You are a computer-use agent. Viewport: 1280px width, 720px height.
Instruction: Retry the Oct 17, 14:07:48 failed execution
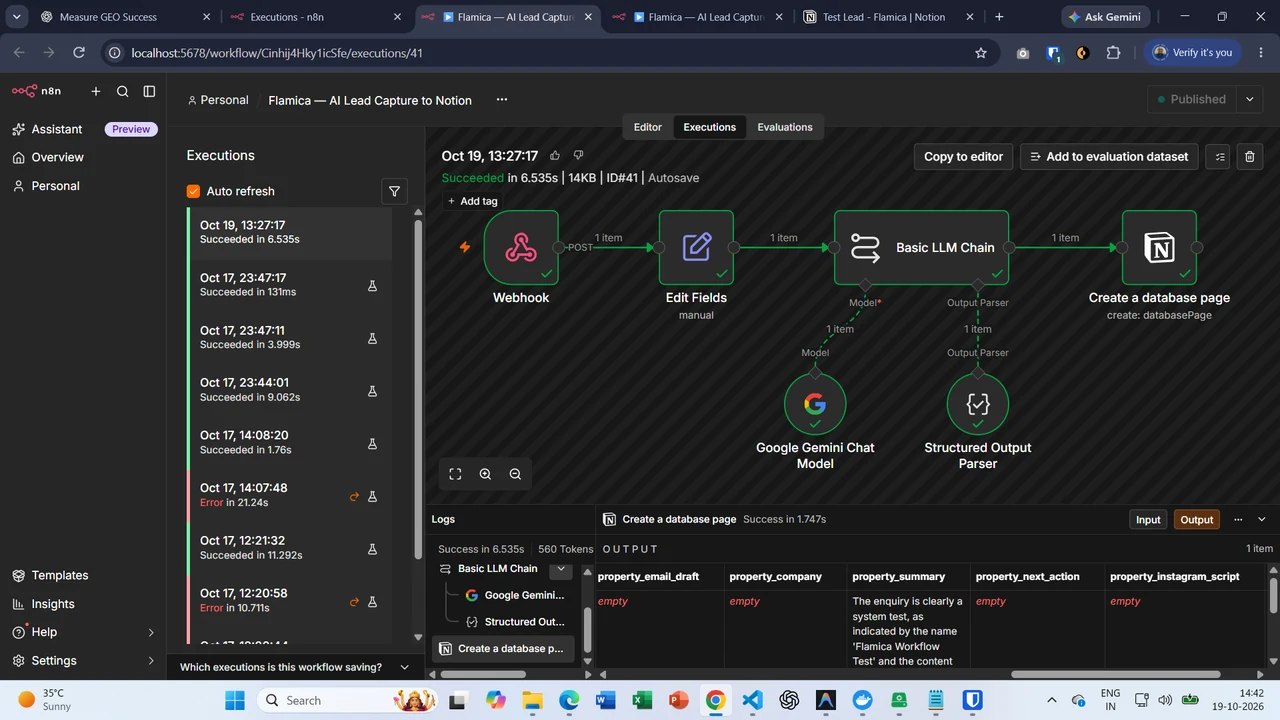point(354,496)
